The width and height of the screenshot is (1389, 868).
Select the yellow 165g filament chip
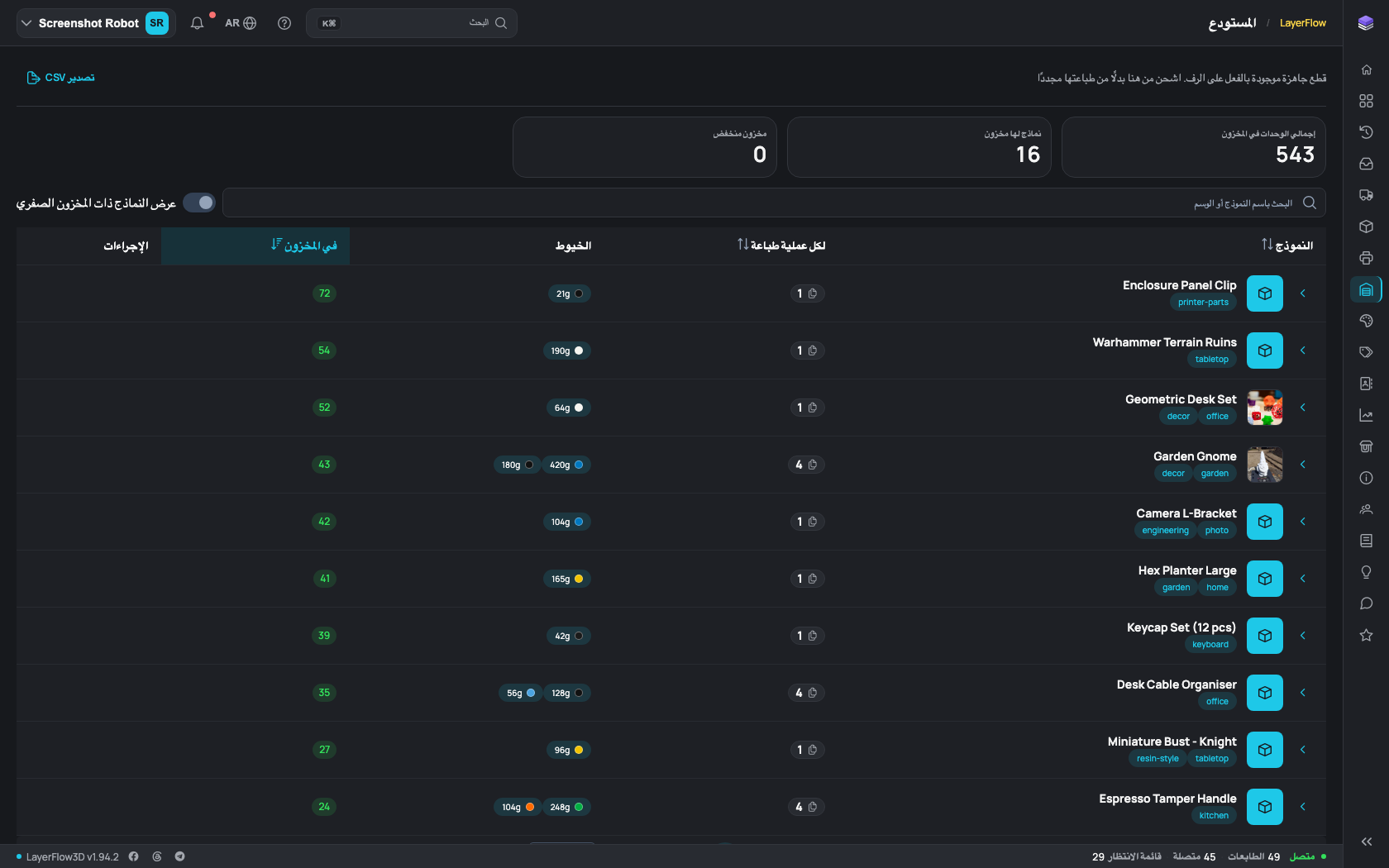pos(567,579)
